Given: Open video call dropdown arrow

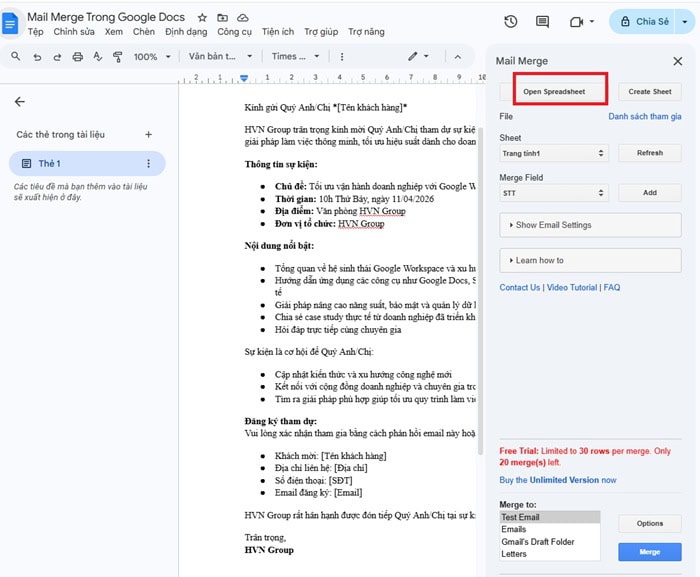Looking at the screenshot, I should 592,21.
